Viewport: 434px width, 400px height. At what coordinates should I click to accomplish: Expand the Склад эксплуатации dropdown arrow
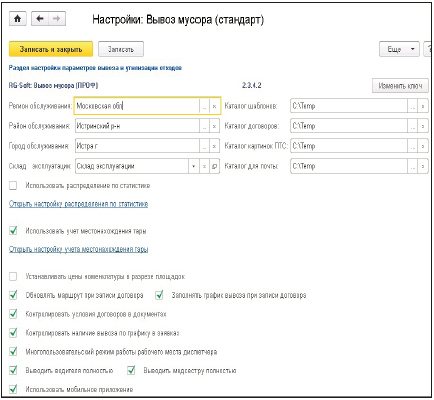[194, 166]
